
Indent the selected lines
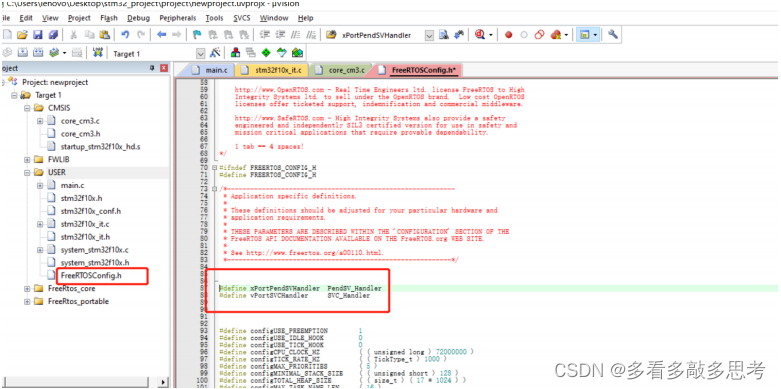click(x=265, y=35)
